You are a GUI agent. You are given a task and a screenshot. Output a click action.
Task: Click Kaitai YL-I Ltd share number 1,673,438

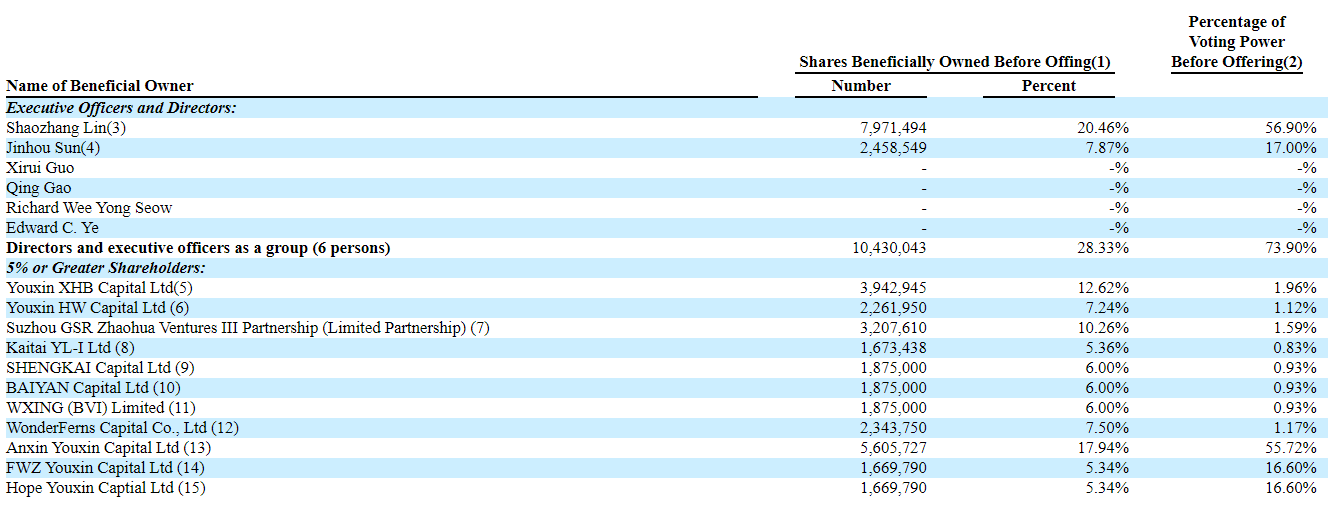coord(893,348)
